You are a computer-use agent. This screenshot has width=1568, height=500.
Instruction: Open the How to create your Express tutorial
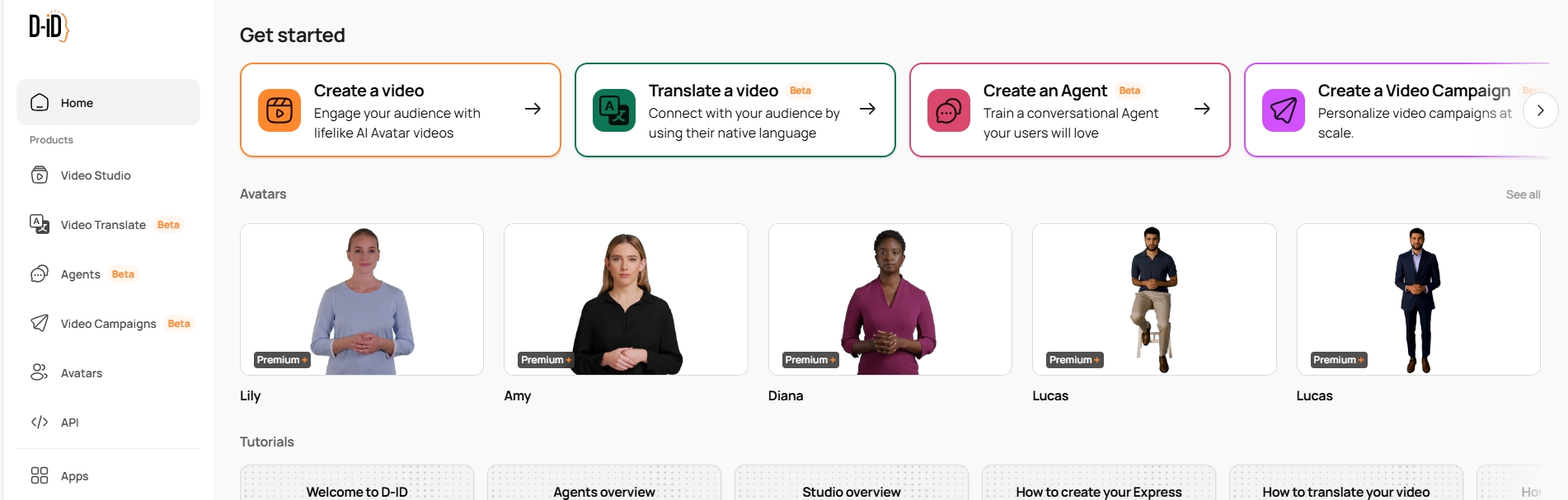coord(1099,483)
